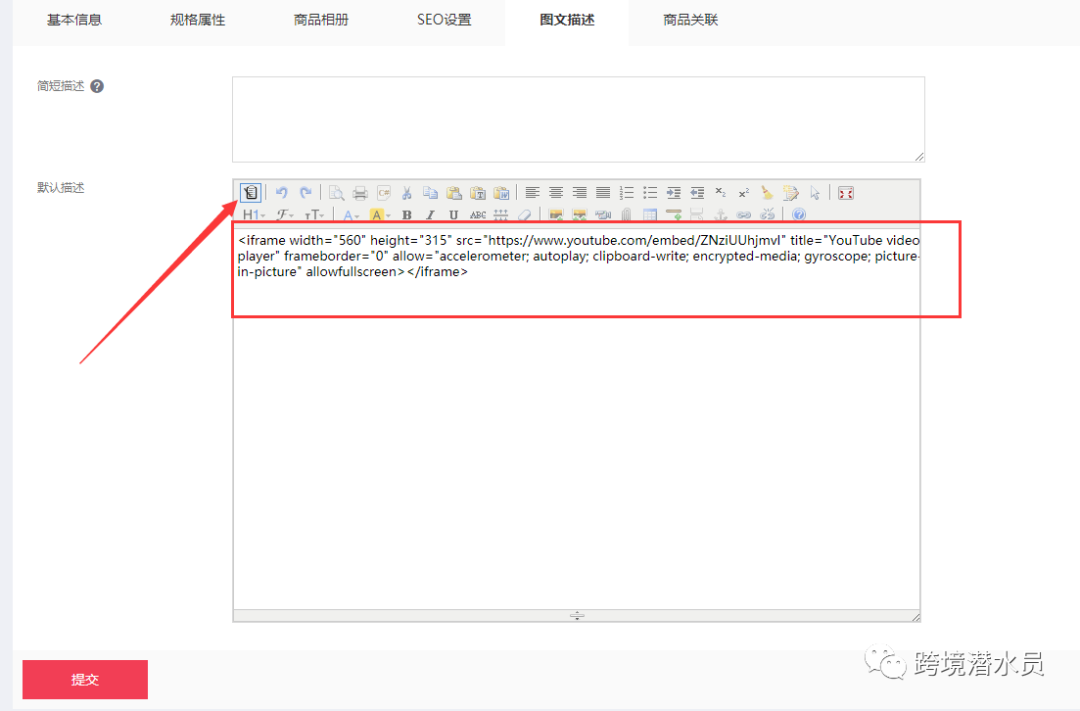Viewport: 1080px width, 711px height.
Task: Open the line height option
Action: 501,215
